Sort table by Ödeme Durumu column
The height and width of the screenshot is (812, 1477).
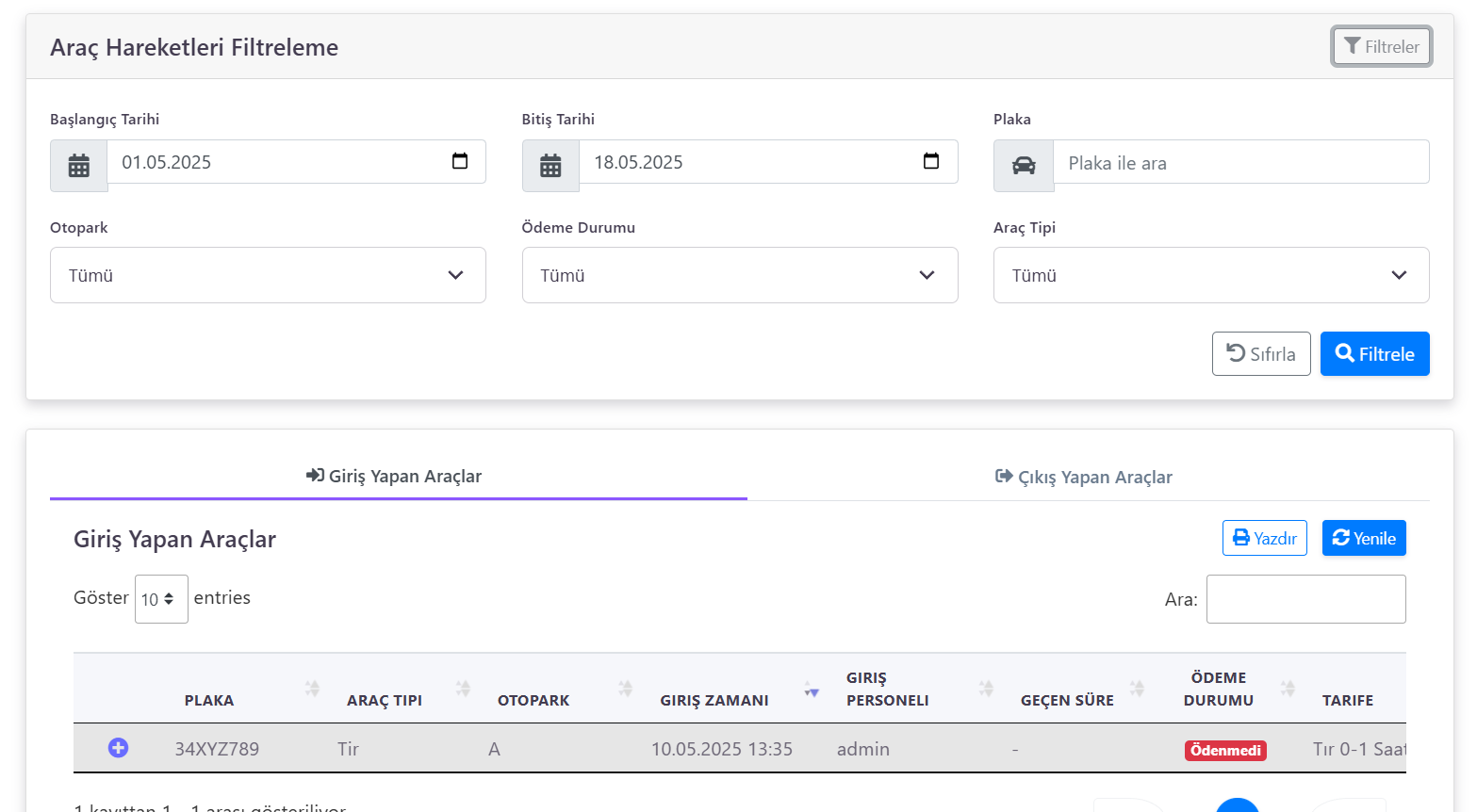coord(1218,689)
